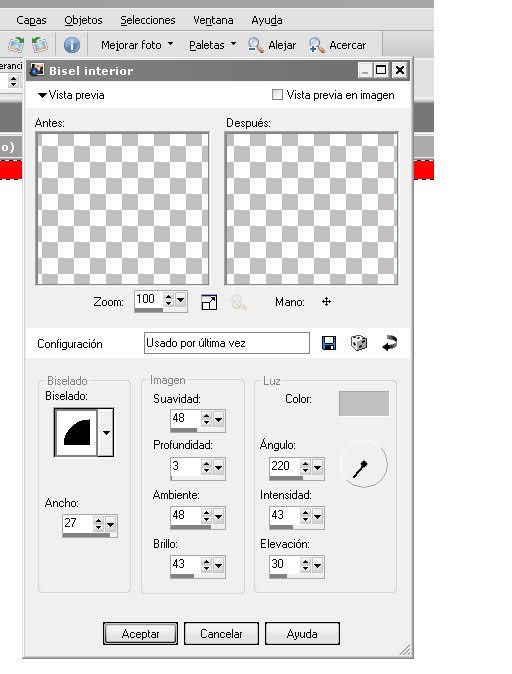Click the Luz Color gray swatch
This screenshot has height=674, width=512.
click(x=364, y=403)
